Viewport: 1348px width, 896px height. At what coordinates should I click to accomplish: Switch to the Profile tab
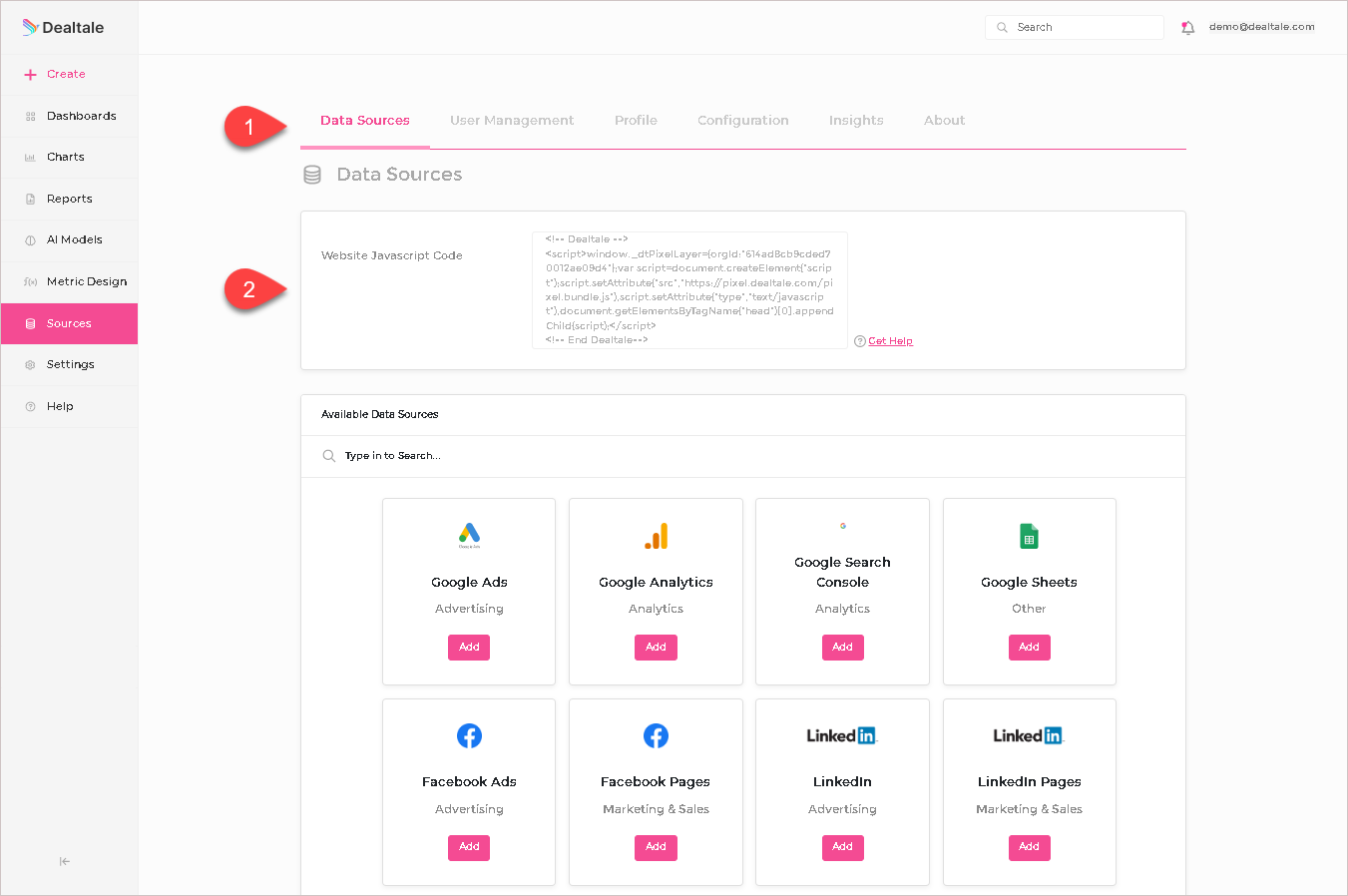click(636, 121)
